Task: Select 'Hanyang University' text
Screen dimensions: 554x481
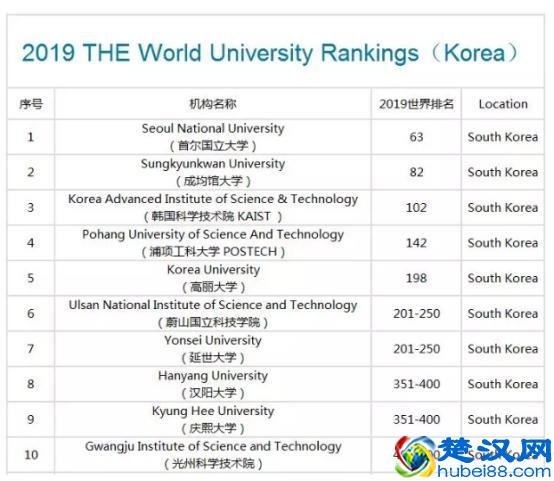Action: tap(213, 376)
